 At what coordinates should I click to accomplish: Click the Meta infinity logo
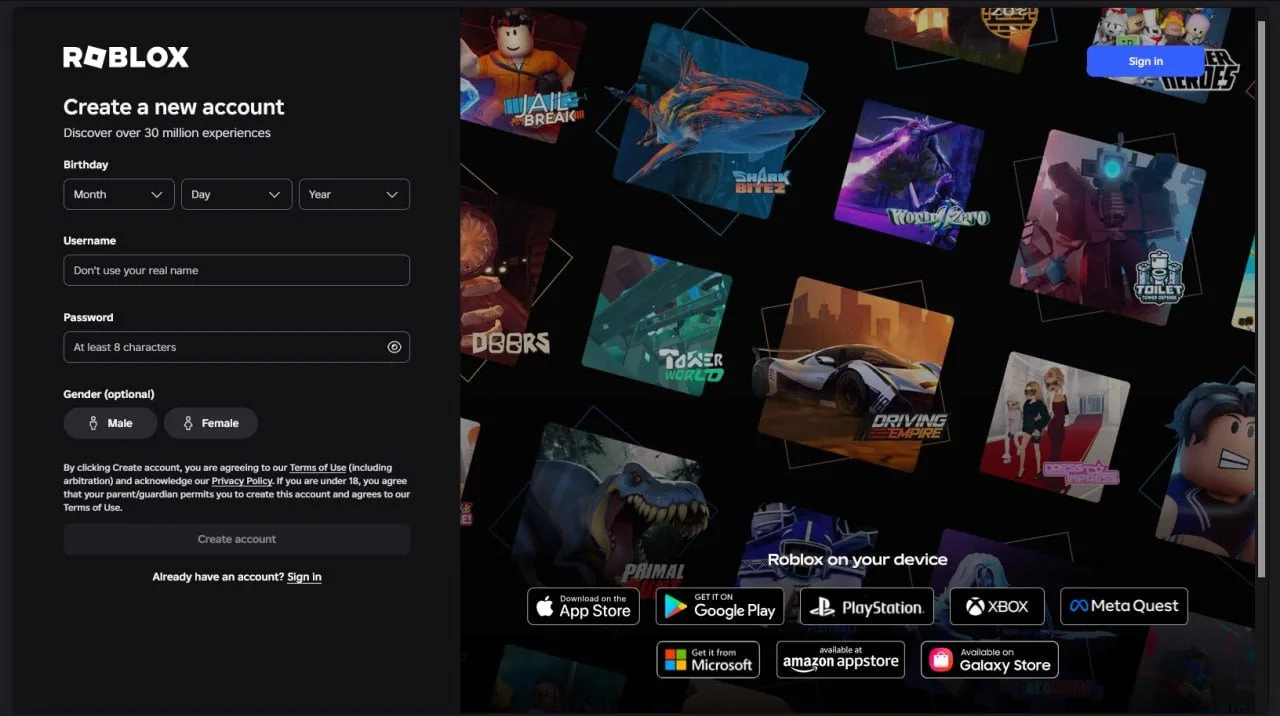tap(1079, 606)
